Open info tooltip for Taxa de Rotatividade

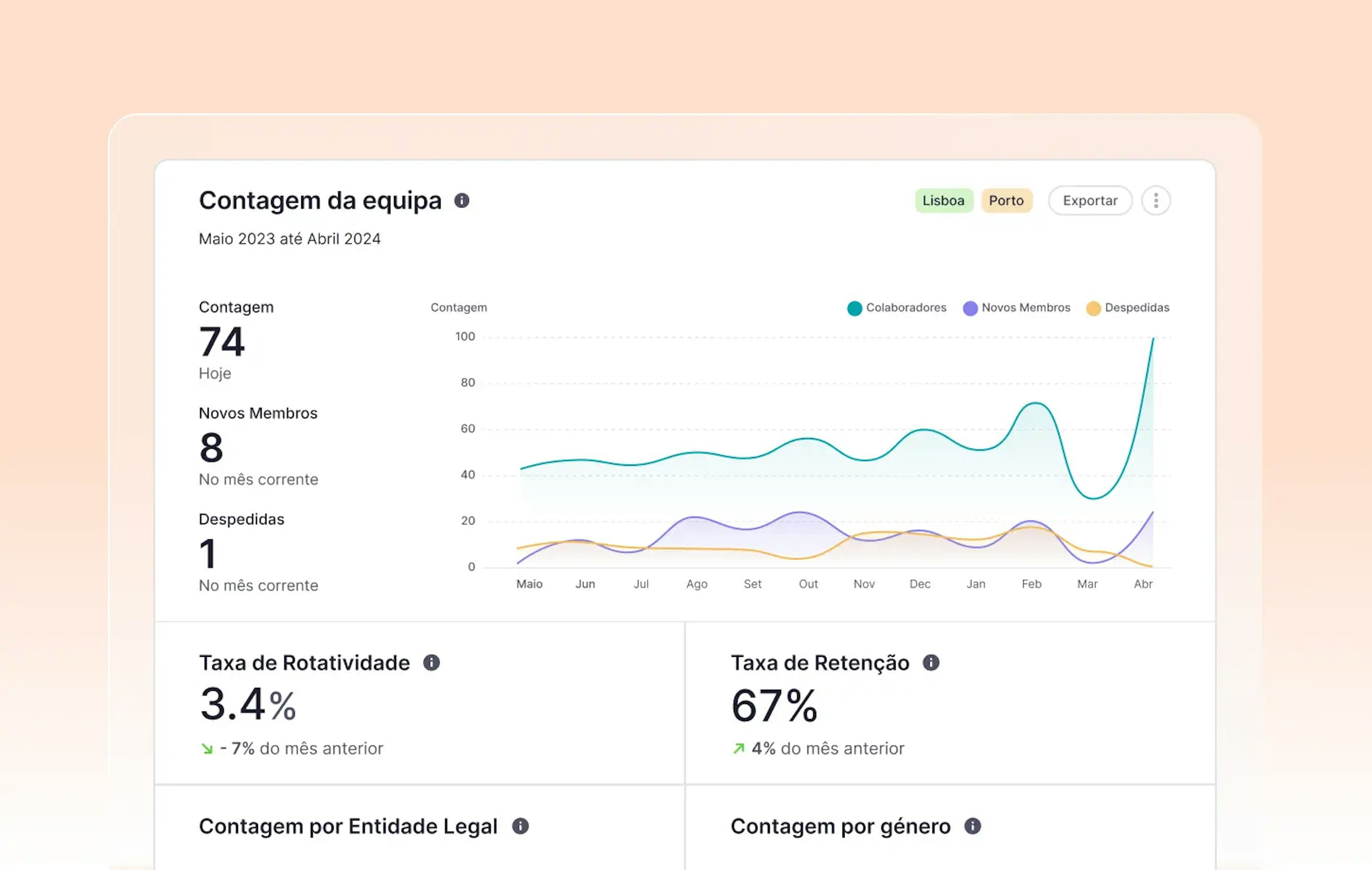click(431, 663)
